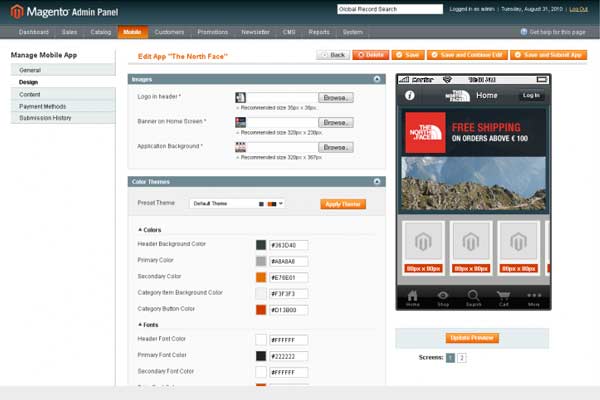Open the Preset Theme dropdown
This screenshot has height=400, width=600.
point(238,204)
